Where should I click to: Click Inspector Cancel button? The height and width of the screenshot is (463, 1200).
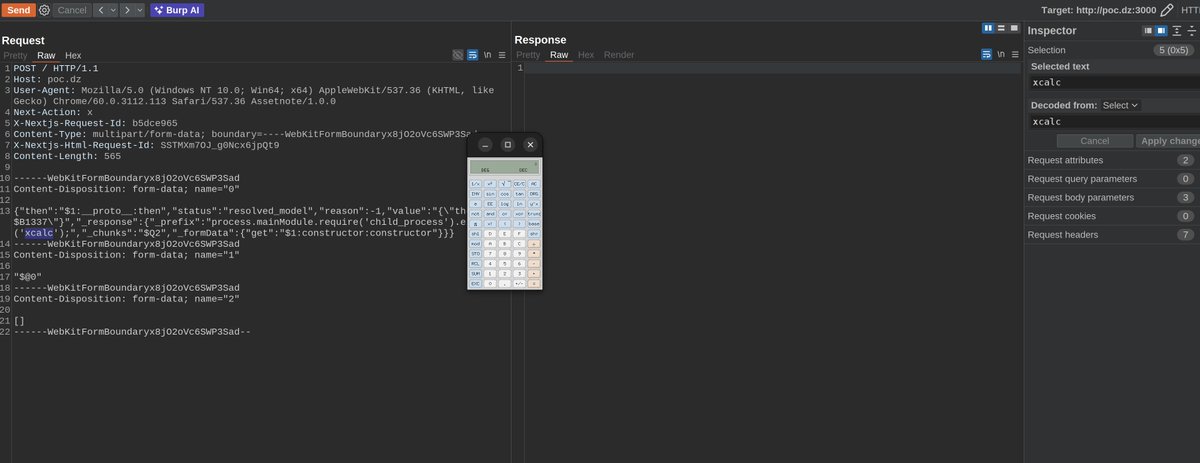1095,141
